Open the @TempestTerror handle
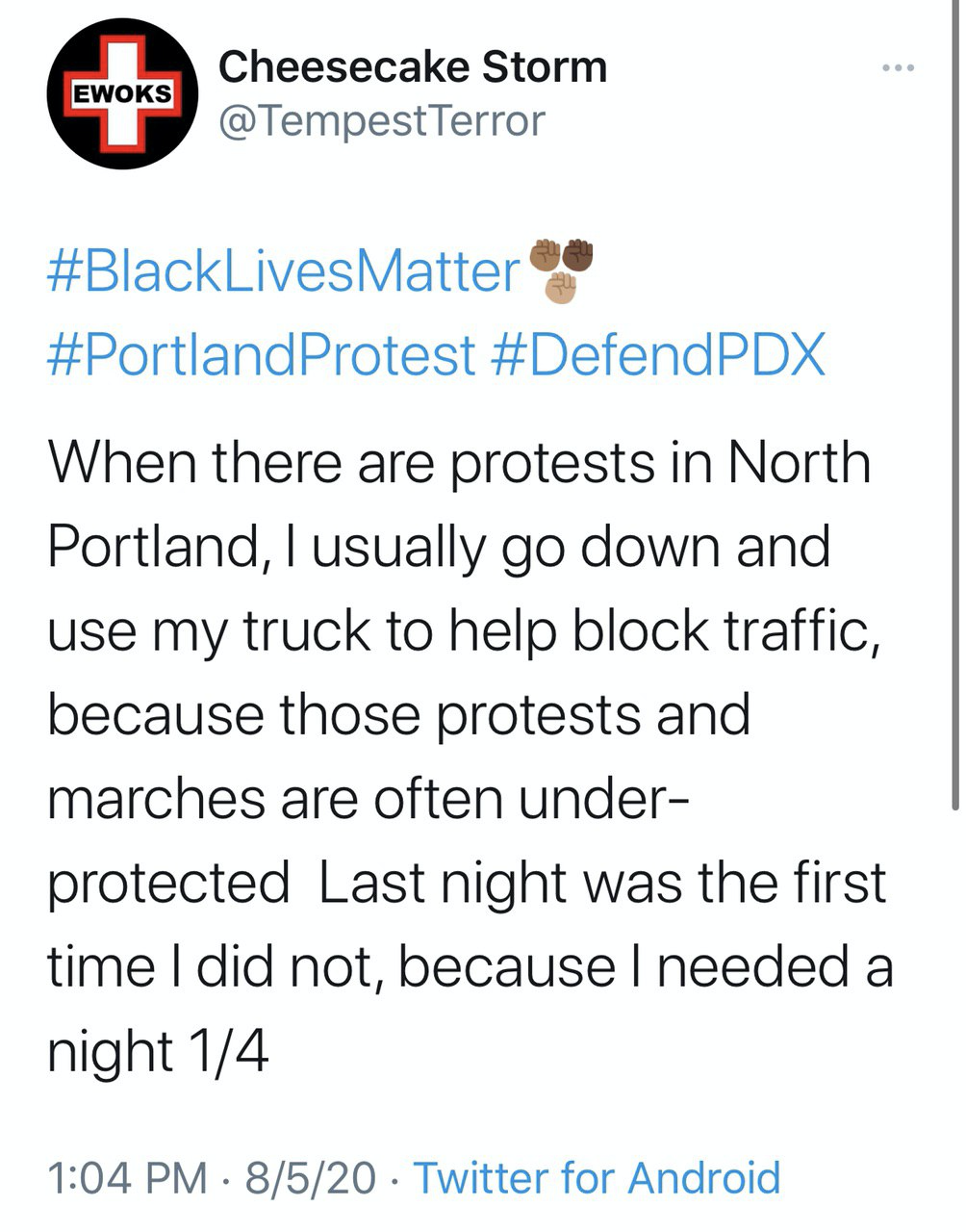This screenshot has height=1232, width=966. click(382, 120)
